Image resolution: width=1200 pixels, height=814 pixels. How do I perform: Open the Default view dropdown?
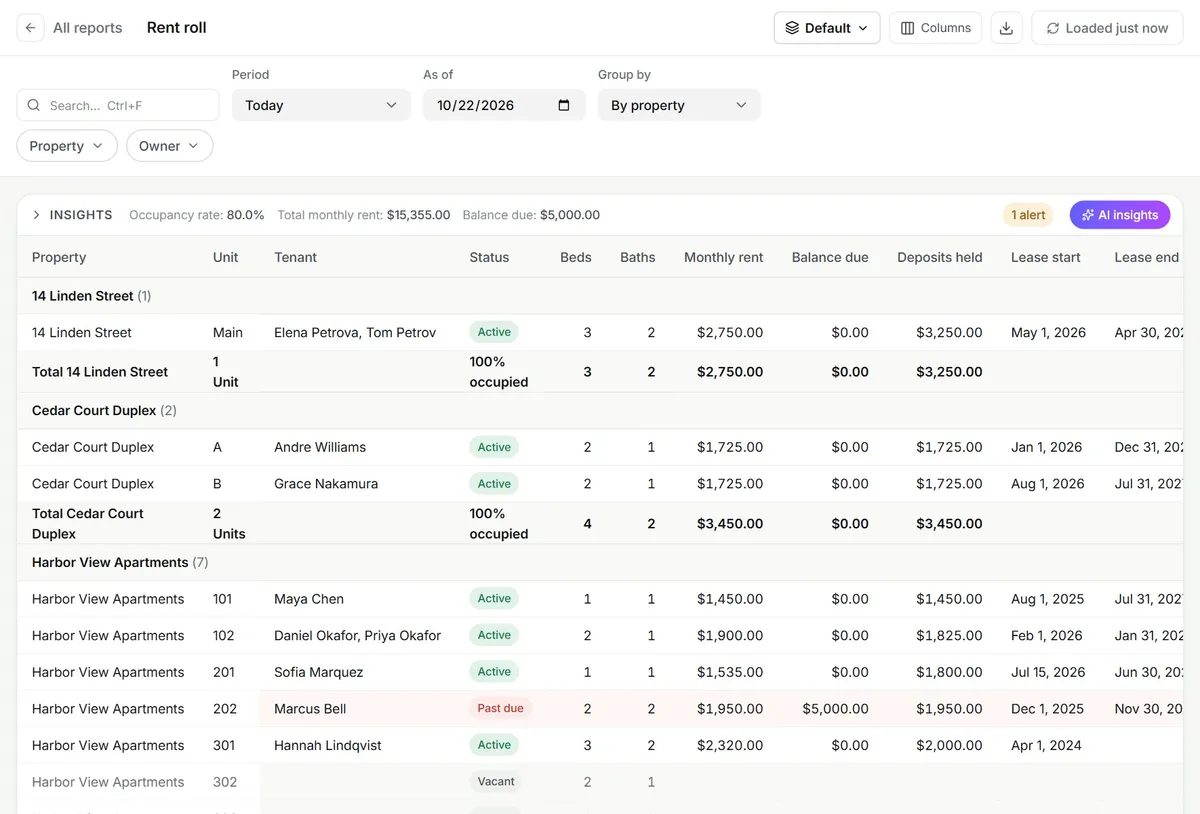click(x=827, y=28)
